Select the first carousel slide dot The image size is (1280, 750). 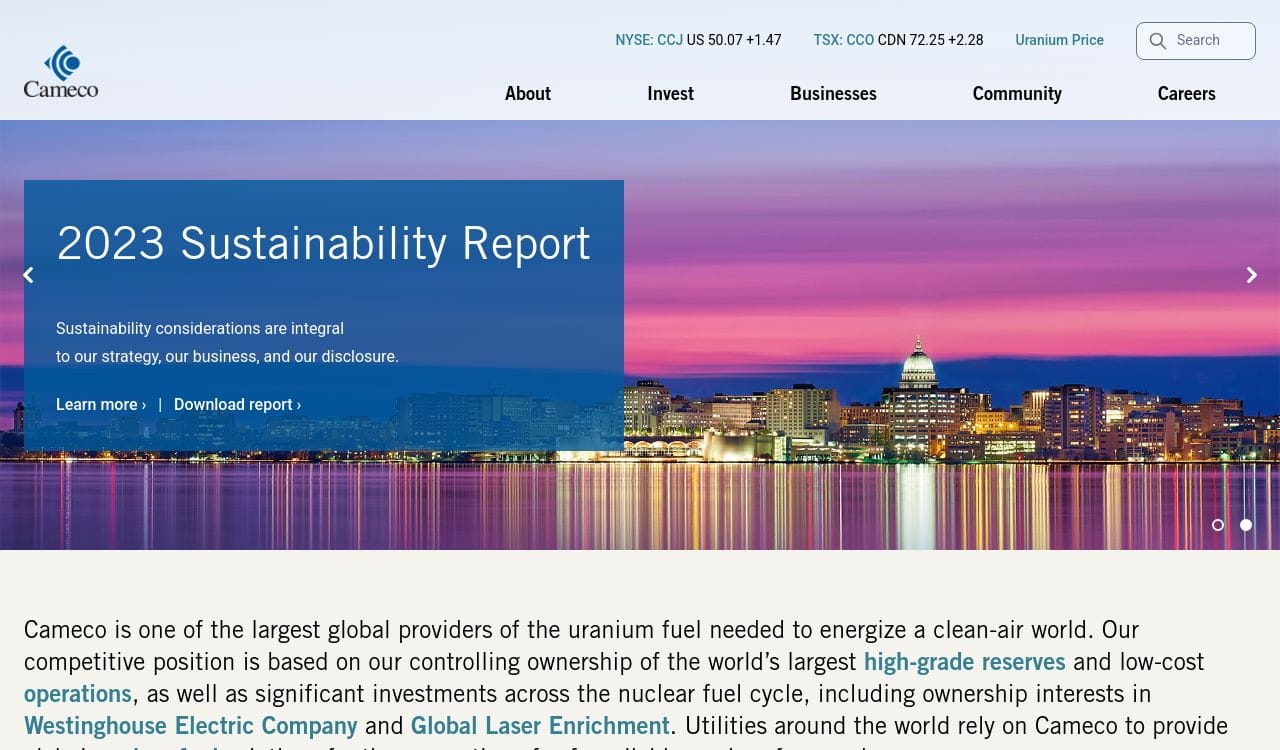tap(1218, 525)
